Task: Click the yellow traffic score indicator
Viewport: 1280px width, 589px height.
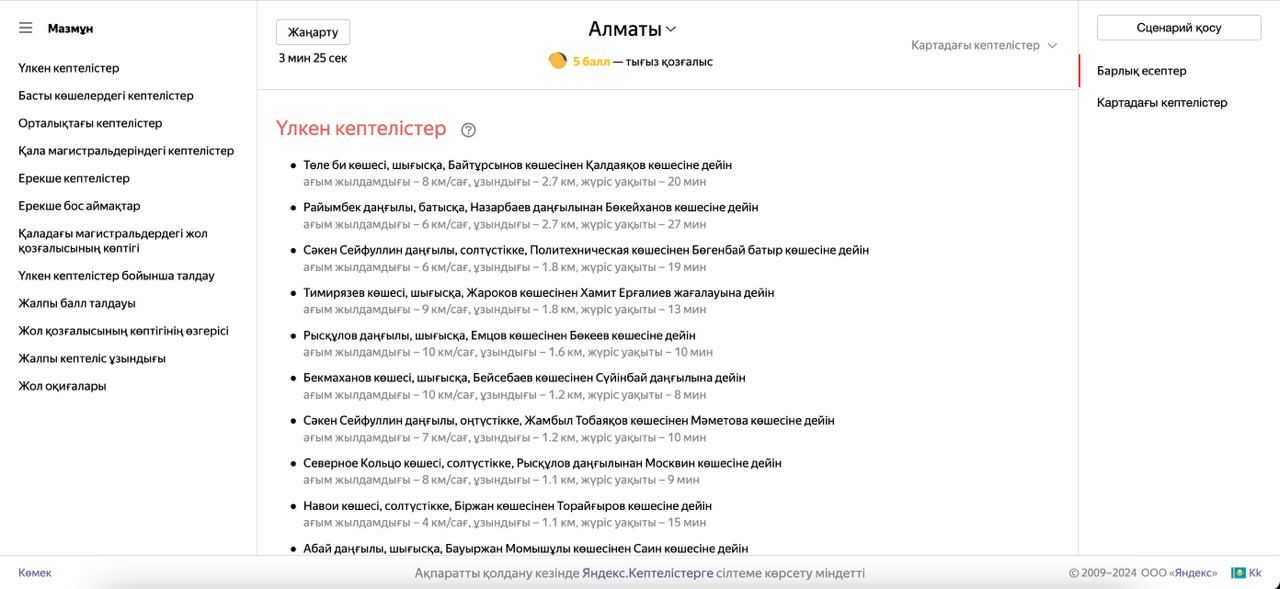Action: pyautogui.click(x=557, y=61)
